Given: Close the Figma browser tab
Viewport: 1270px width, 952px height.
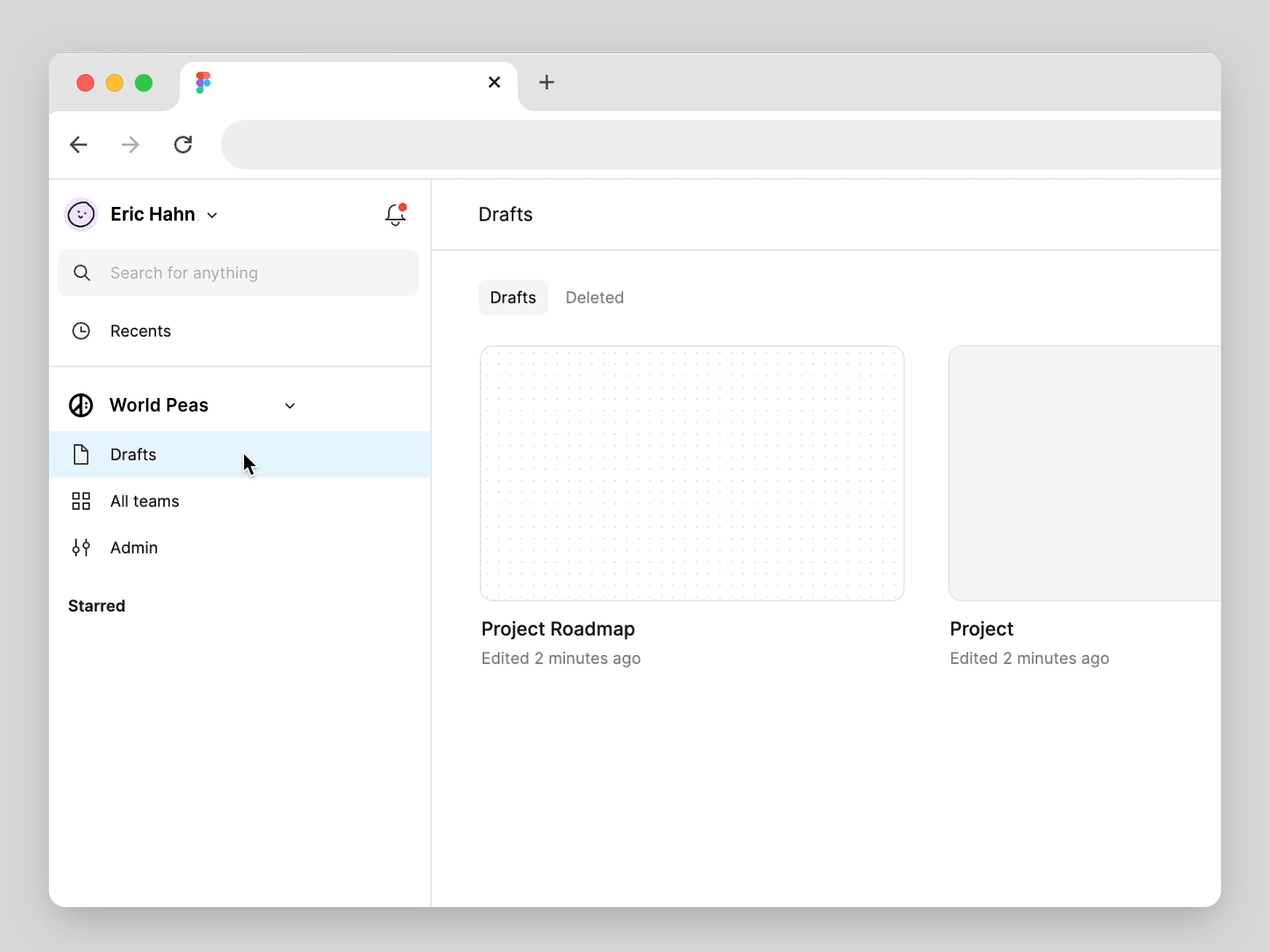Looking at the screenshot, I should pyautogui.click(x=494, y=83).
